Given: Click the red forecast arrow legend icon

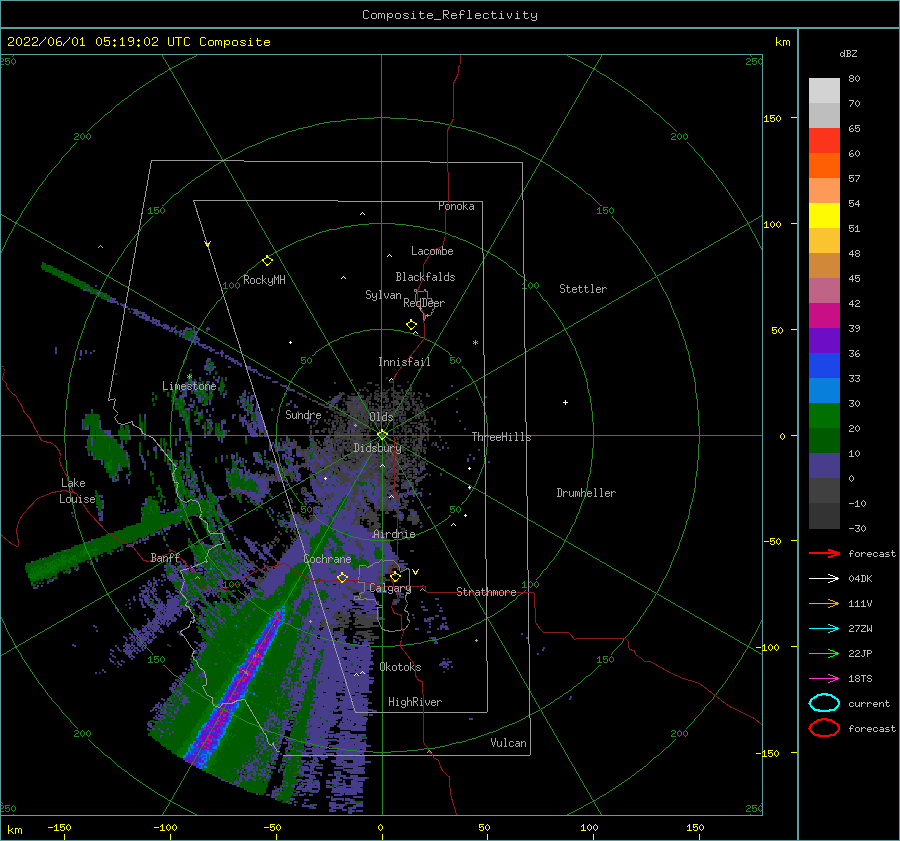Looking at the screenshot, I should (824, 553).
